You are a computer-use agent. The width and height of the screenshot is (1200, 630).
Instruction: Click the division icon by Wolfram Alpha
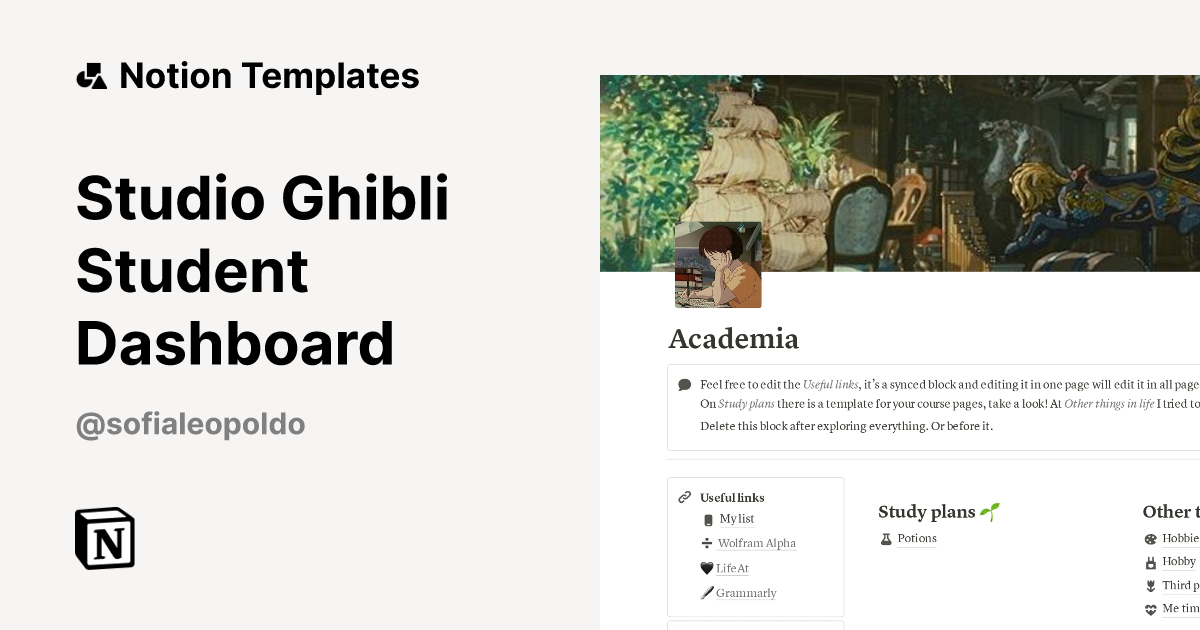tap(708, 543)
